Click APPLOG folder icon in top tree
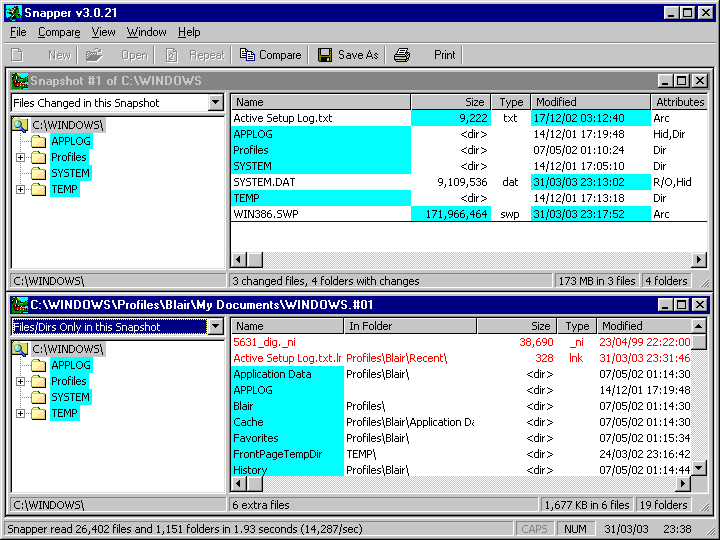 pos(39,141)
